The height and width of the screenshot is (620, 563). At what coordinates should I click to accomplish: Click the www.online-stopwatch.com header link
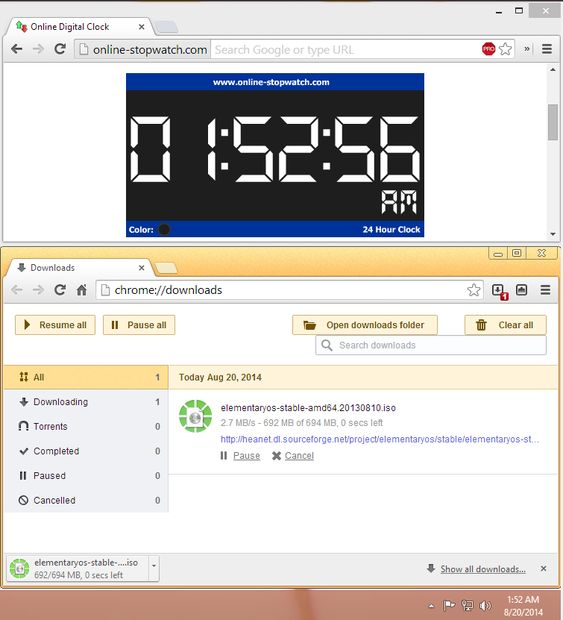271,82
